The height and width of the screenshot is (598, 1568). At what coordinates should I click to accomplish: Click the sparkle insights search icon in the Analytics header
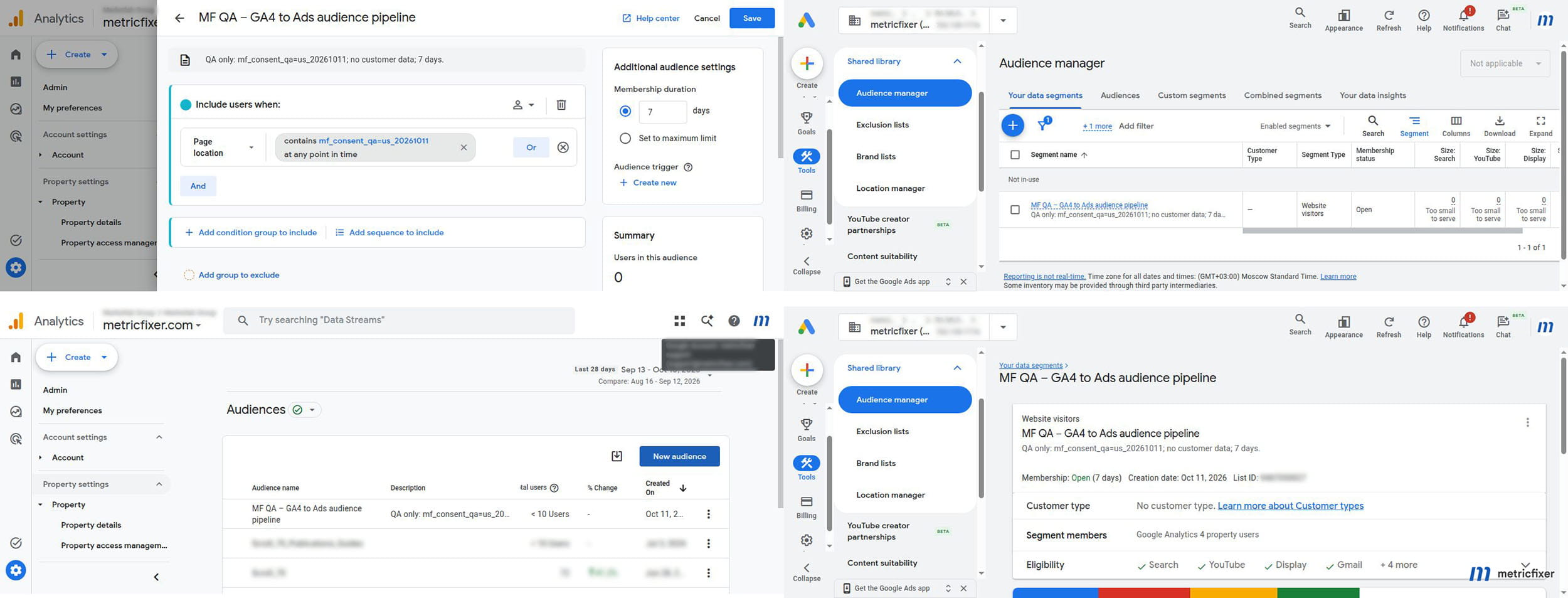point(707,321)
